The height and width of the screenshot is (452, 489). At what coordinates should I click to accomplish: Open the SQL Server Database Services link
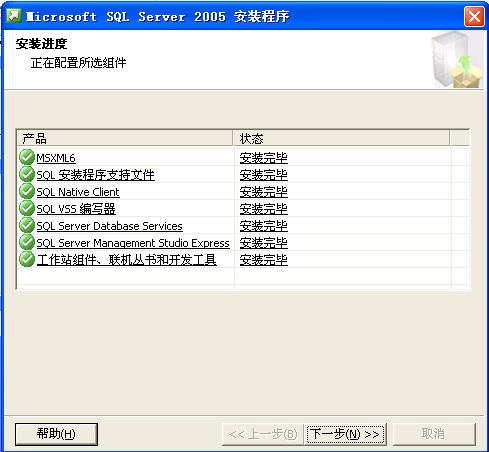109,226
